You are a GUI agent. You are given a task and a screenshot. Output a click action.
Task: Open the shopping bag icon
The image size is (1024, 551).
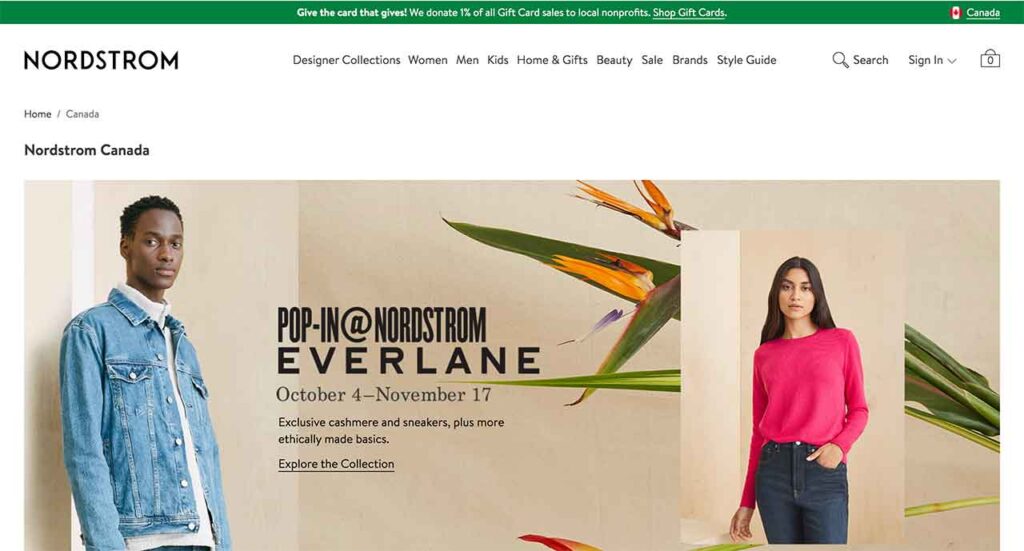coord(990,59)
